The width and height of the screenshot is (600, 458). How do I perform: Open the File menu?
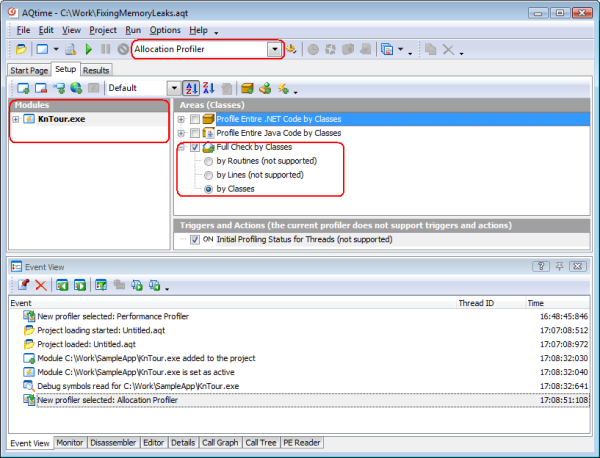(x=23, y=30)
